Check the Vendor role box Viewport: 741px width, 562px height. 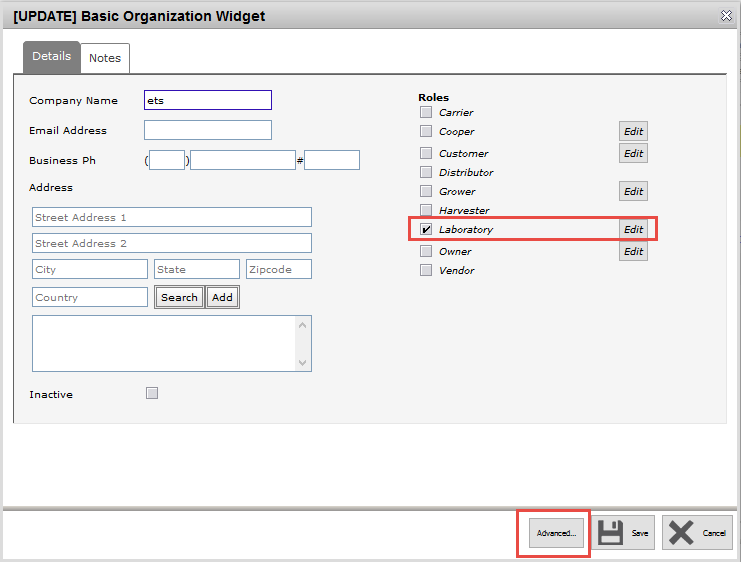click(x=426, y=270)
